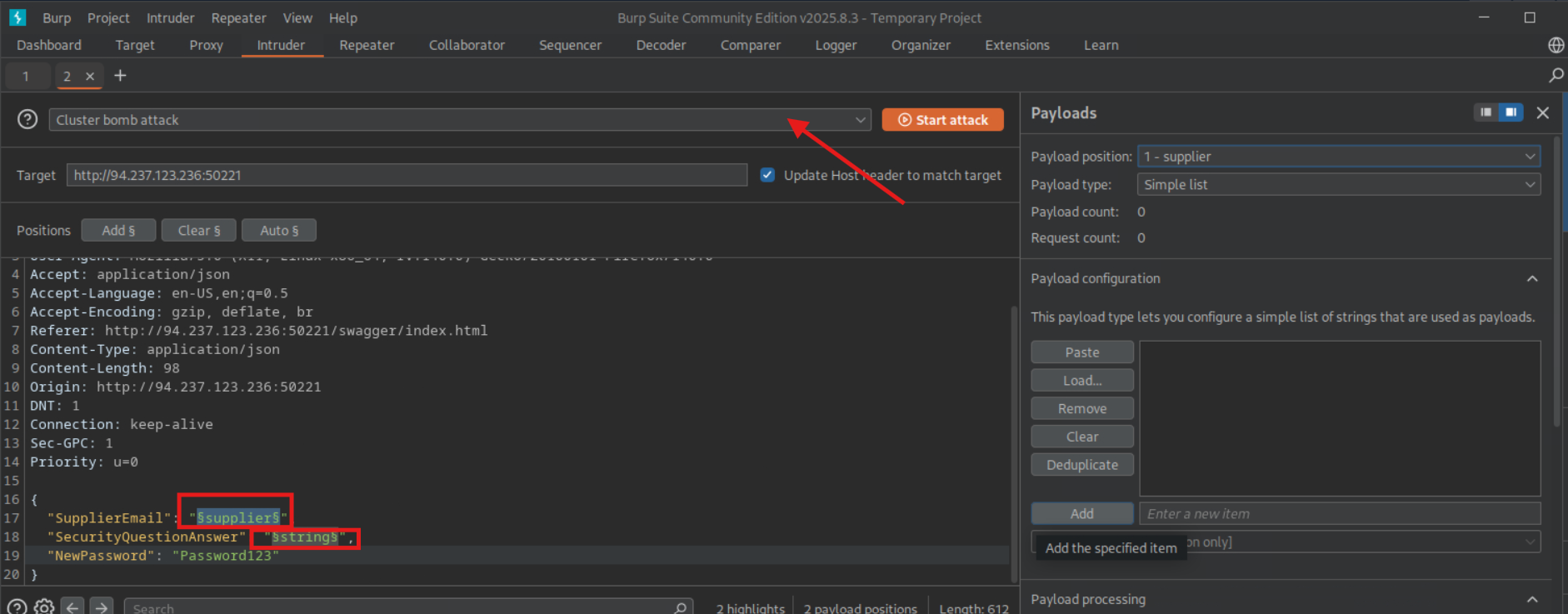Open the Cluster bomb attack type dropdown
The width and height of the screenshot is (1568, 614).
459,120
